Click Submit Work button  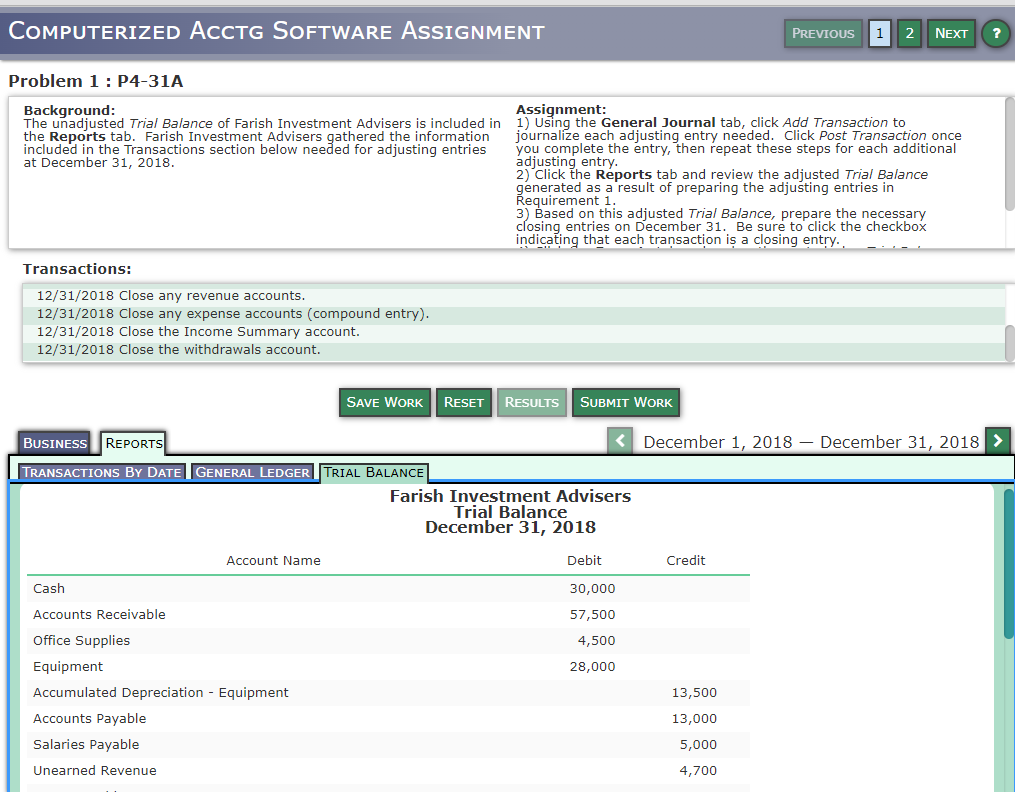626,402
